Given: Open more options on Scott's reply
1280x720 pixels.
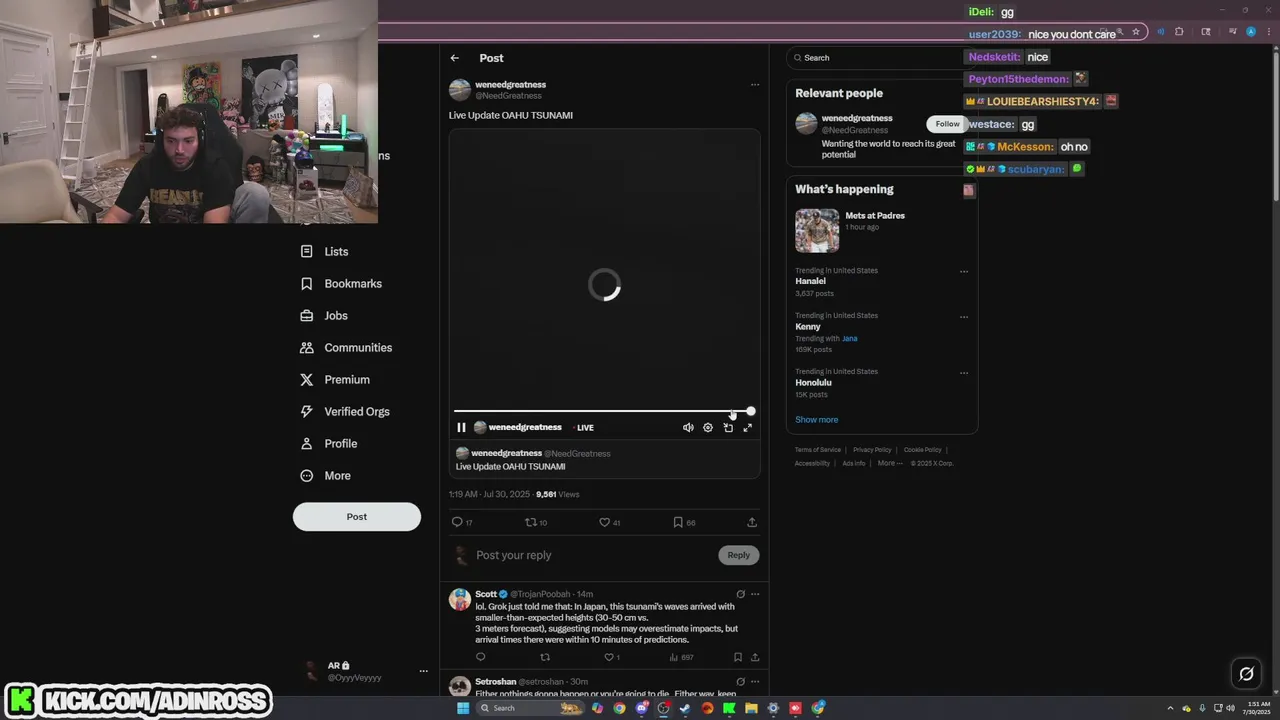Looking at the screenshot, I should point(755,594).
